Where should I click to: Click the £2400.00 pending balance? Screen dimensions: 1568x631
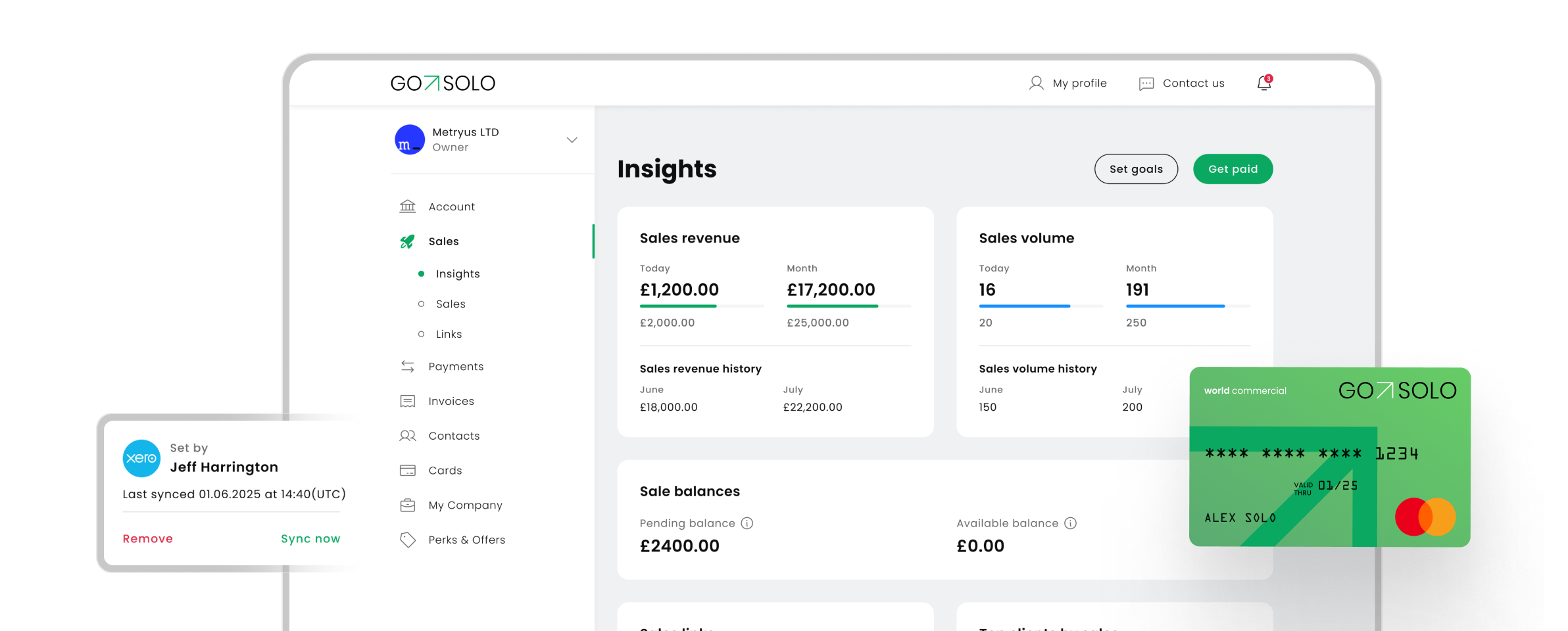click(679, 546)
